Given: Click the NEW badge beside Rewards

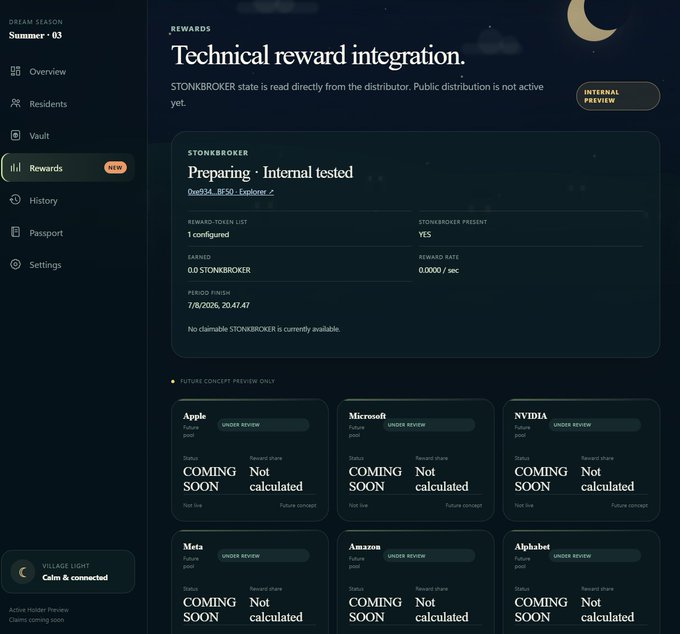Looking at the screenshot, I should pyautogui.click(x=115, y=167).
